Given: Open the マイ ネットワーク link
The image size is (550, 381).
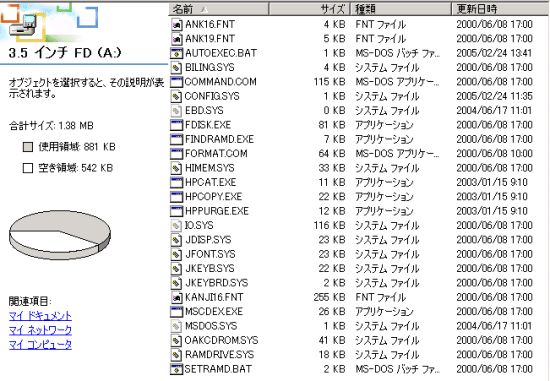Looking at the screenshot, I should [x=40, y=330].
